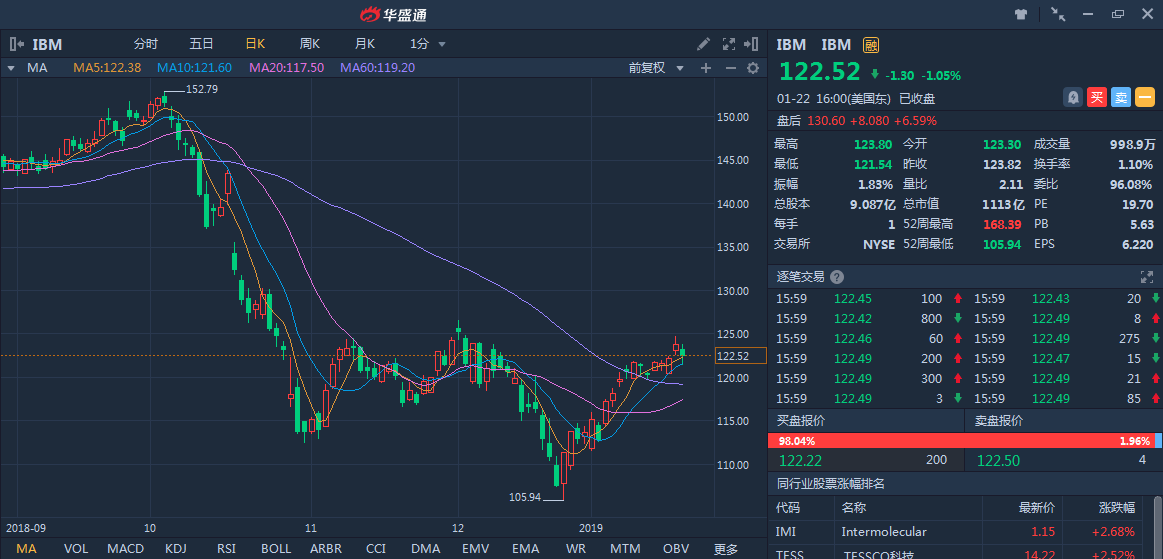The width and height of the screenshot is (1163, 559).
Task: Switch to 周K weekly chart tab
Action: pyautogui.click(x=309, y=44)
